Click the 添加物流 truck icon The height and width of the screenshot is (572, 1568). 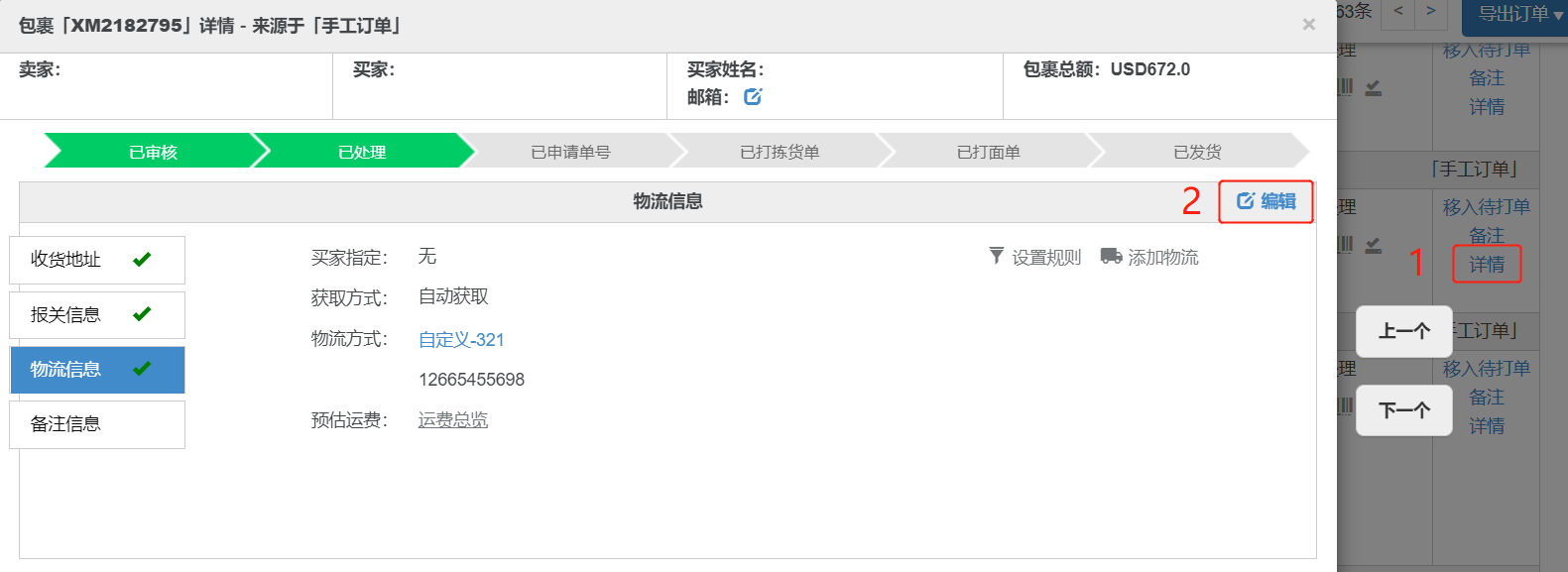(x=1111, y=257)
